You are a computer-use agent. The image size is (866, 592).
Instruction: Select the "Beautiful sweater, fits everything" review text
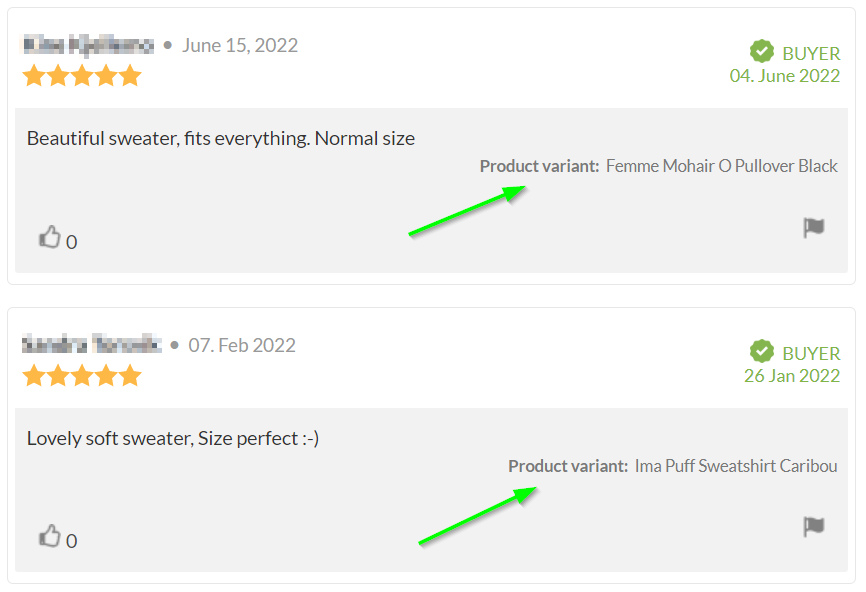tap(220, 138)
